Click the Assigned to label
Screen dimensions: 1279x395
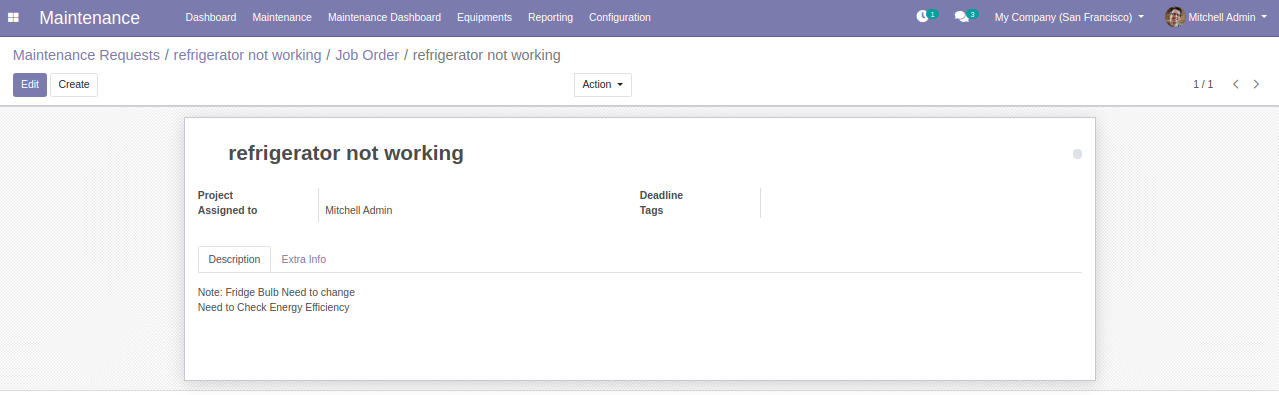(227, 210)
